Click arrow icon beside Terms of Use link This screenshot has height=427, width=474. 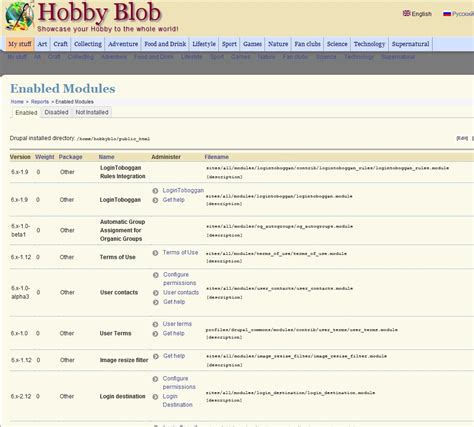coord(155,253)
